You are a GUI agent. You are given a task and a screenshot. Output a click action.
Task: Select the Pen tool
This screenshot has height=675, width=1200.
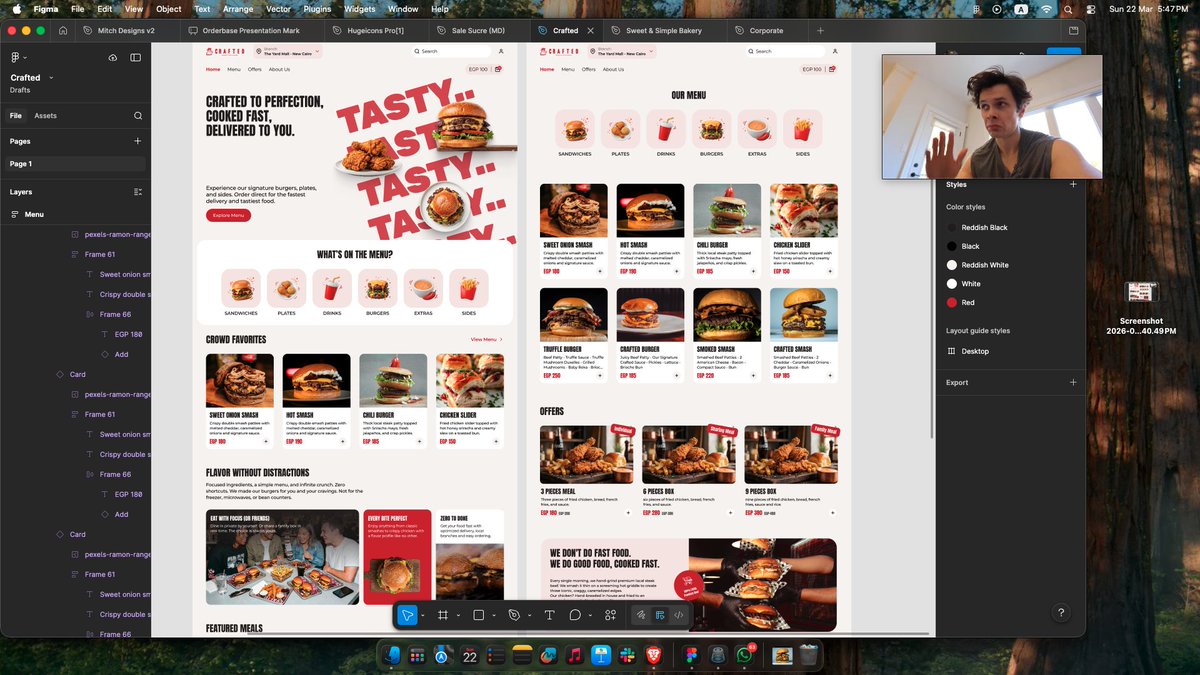tap(513, 615)
